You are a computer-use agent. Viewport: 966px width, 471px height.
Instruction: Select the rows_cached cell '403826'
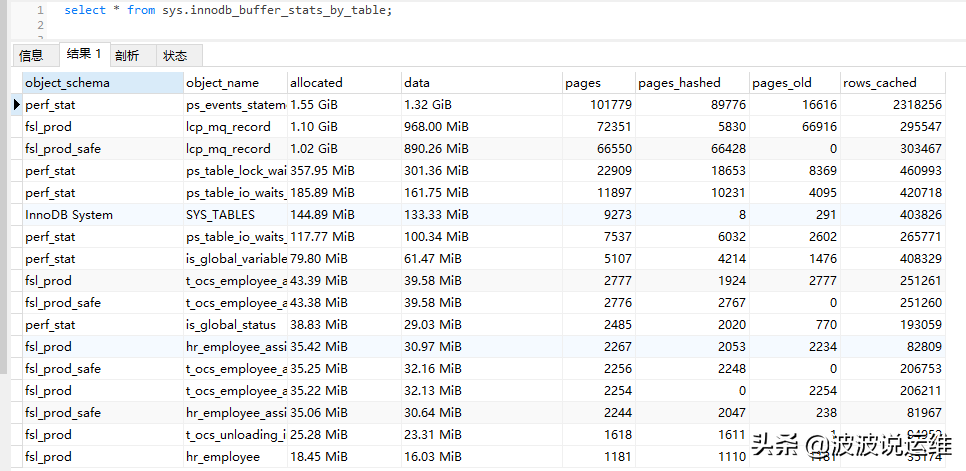[893, 215]
